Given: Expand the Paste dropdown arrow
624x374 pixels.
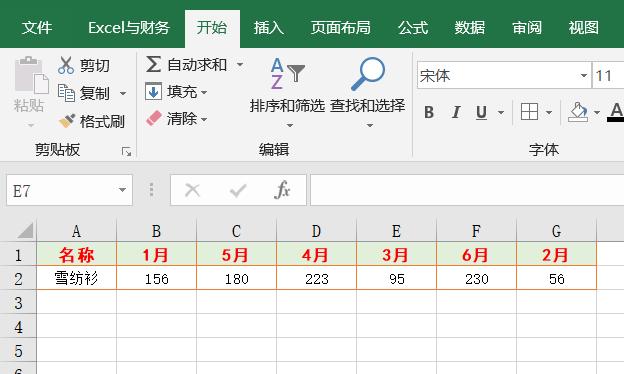Looking at the screenshot, I should [31, 125].
